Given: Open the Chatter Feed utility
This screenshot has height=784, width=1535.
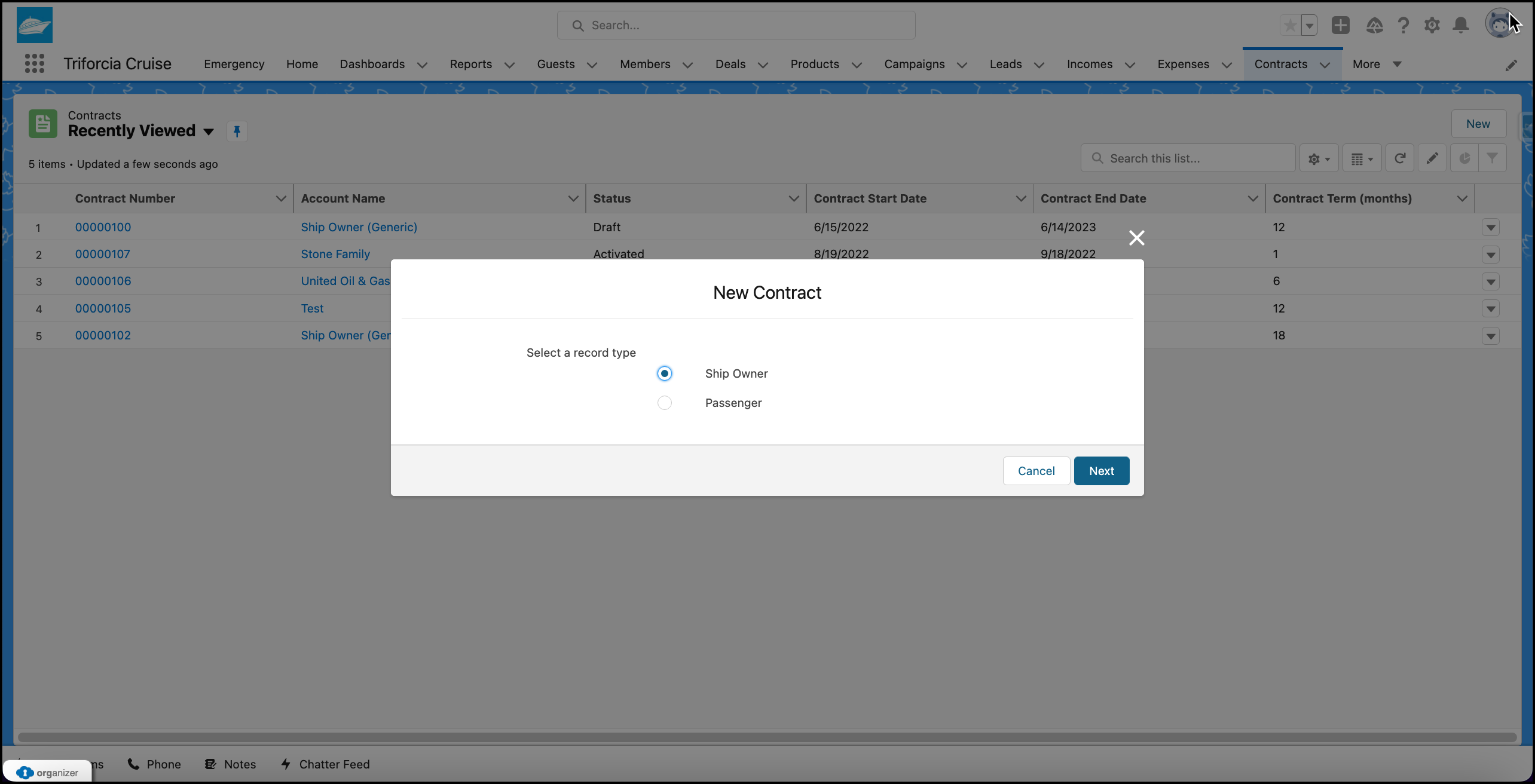Looking at the screenshot, I should click(x=325, y=764).
